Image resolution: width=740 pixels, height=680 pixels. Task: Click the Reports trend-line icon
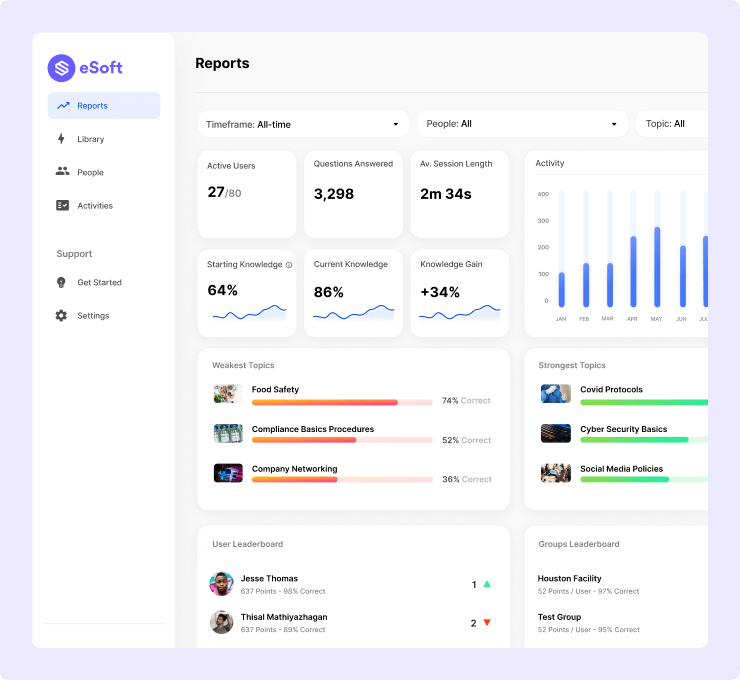coord(63,106)
